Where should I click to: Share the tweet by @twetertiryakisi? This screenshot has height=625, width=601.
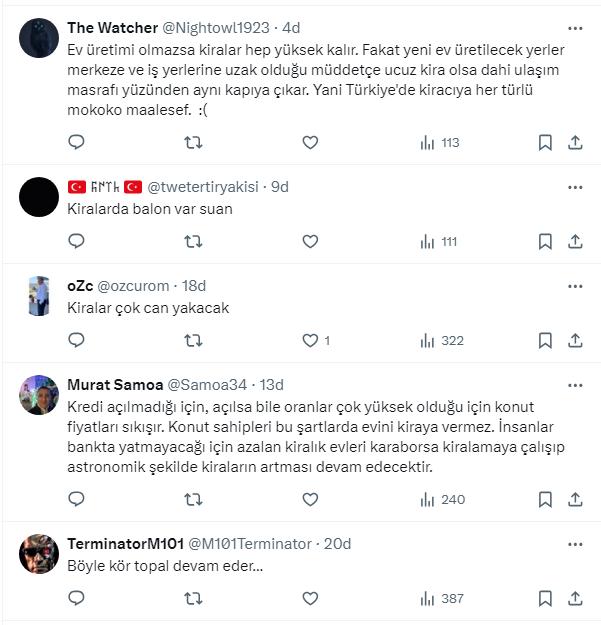(x=575, y=241)
